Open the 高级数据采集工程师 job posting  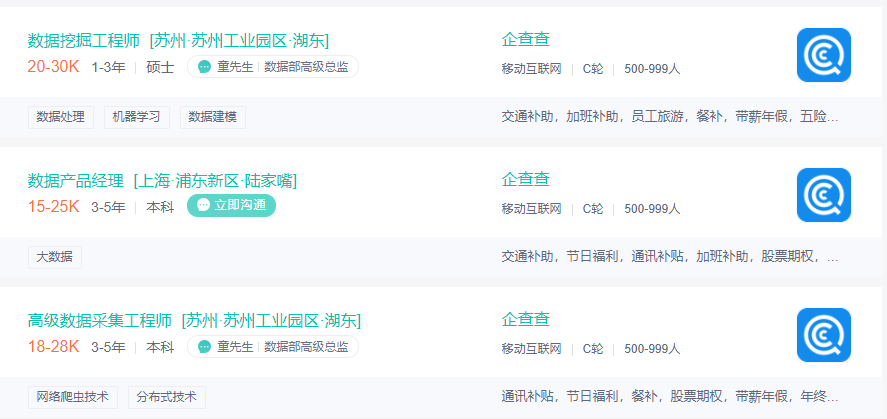pyautogui.click(x=100, y=320)
